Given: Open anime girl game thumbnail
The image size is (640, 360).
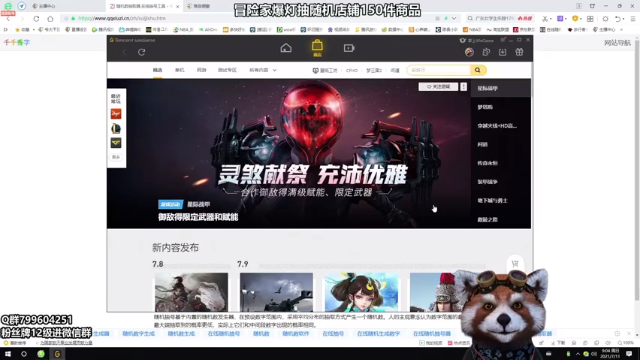Looking at the screenshot, I should point(361,292).
